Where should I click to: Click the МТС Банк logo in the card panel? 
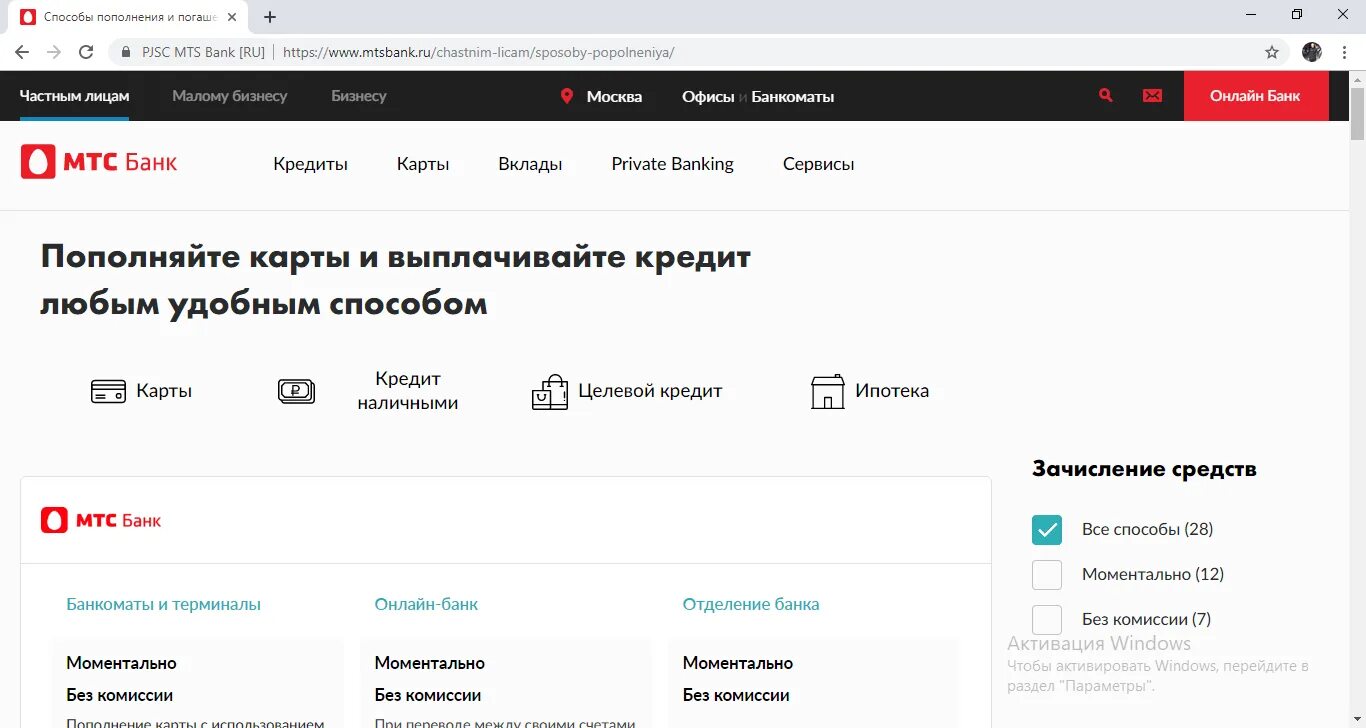100,520
